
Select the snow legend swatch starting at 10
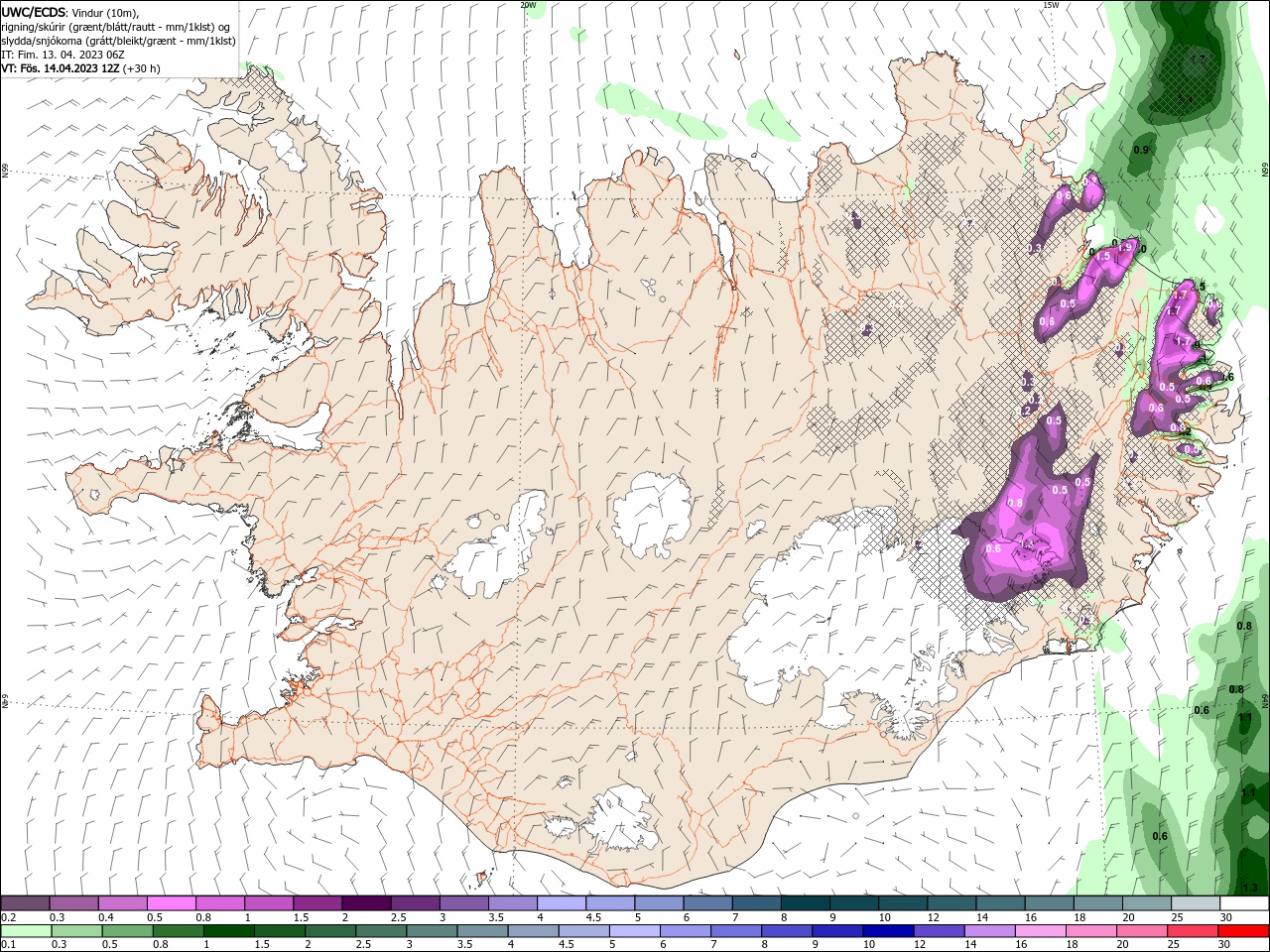(903, 903)
